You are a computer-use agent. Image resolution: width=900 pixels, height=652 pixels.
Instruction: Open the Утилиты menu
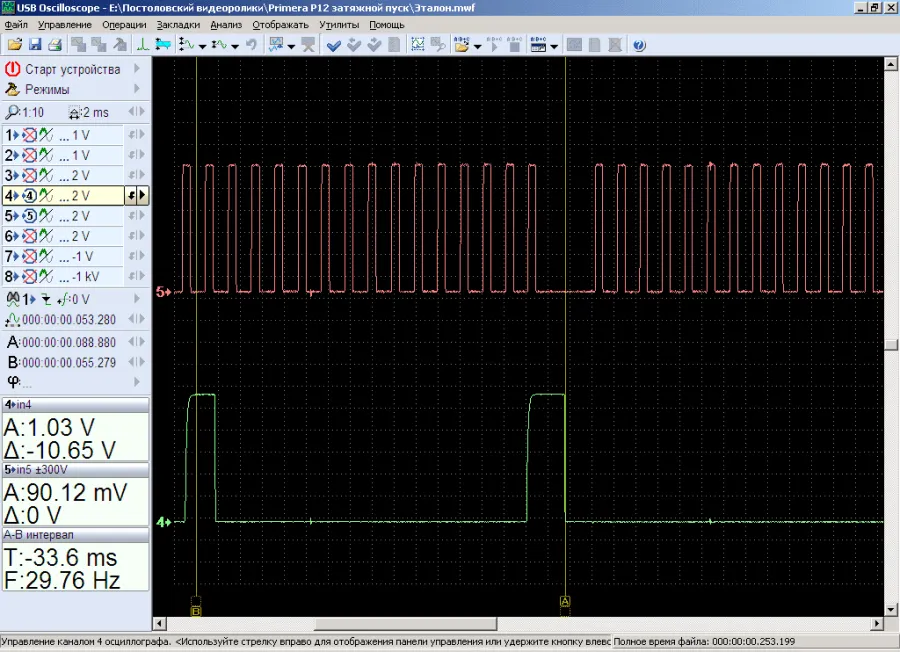coord(339,25)
